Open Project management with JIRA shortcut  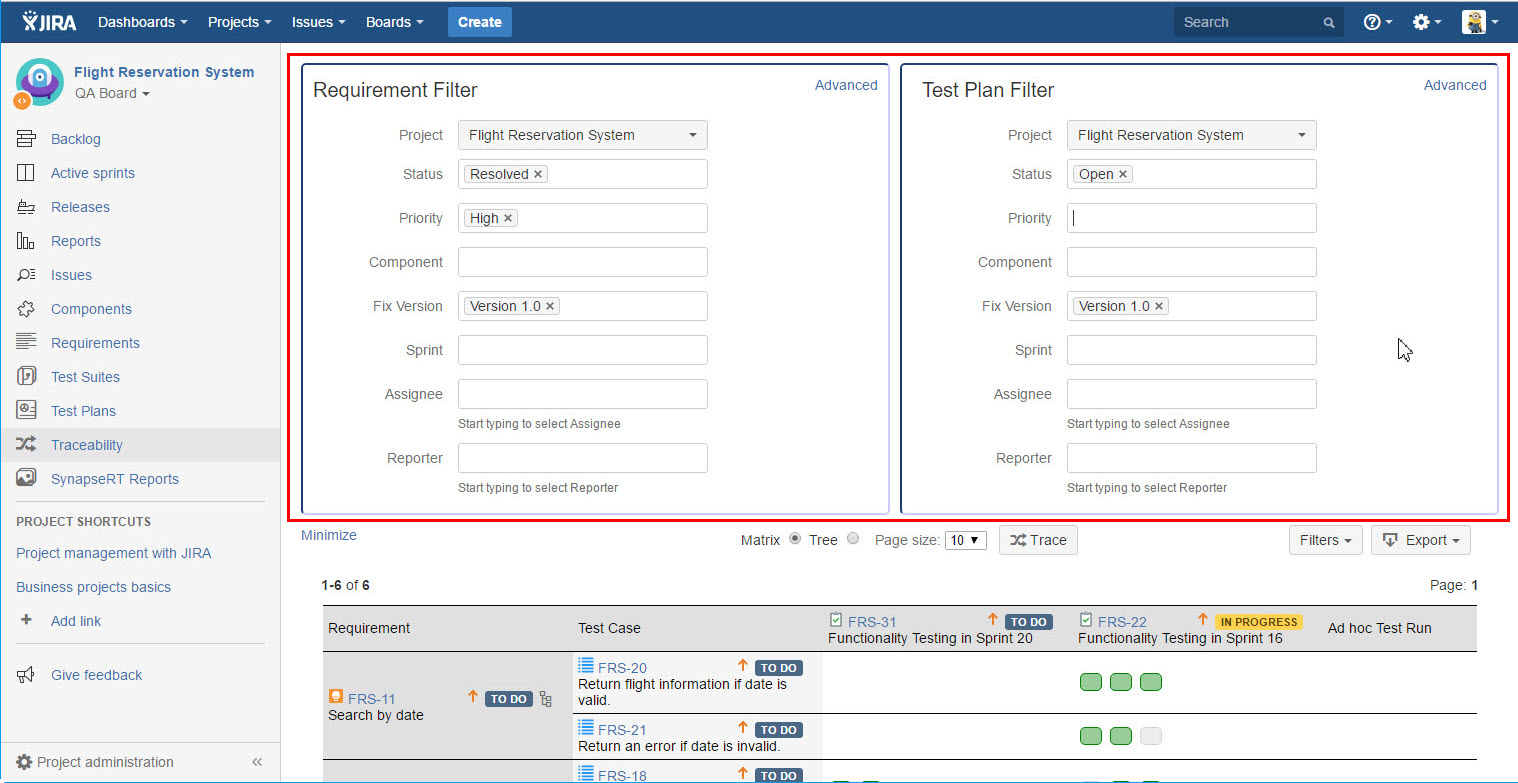click(x=114, y=553)
